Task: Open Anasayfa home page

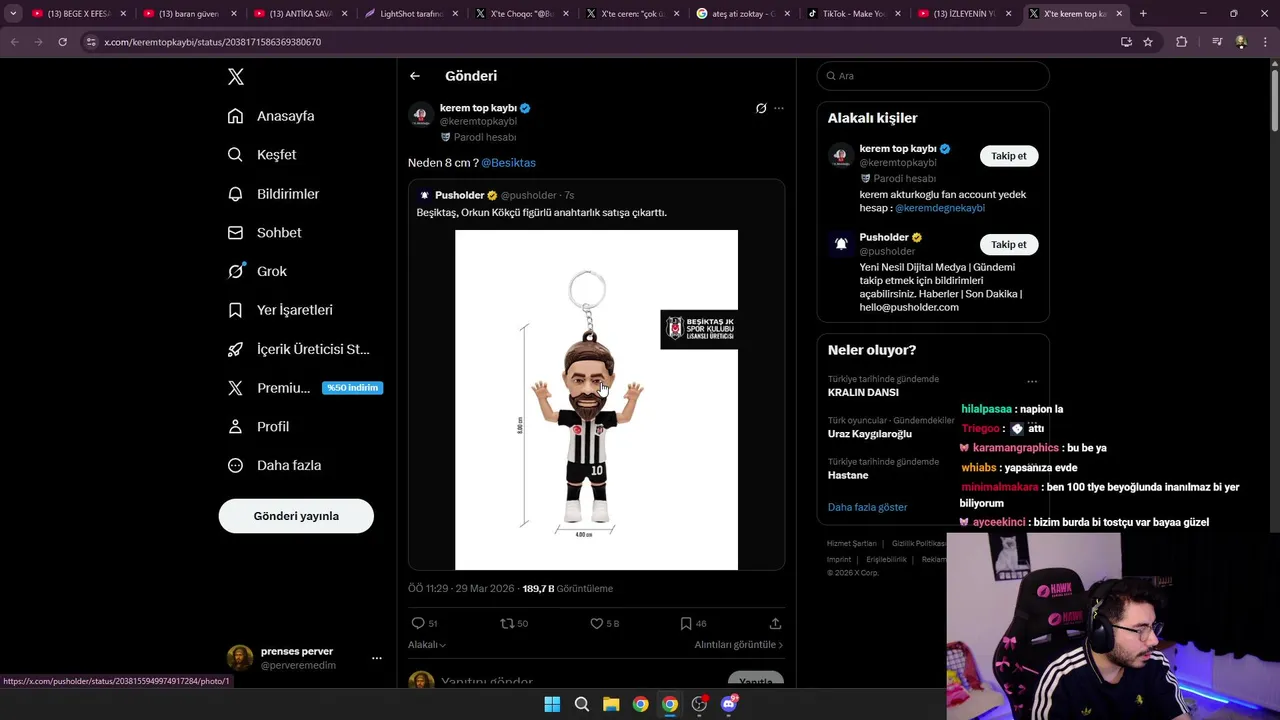Action: 271,116
